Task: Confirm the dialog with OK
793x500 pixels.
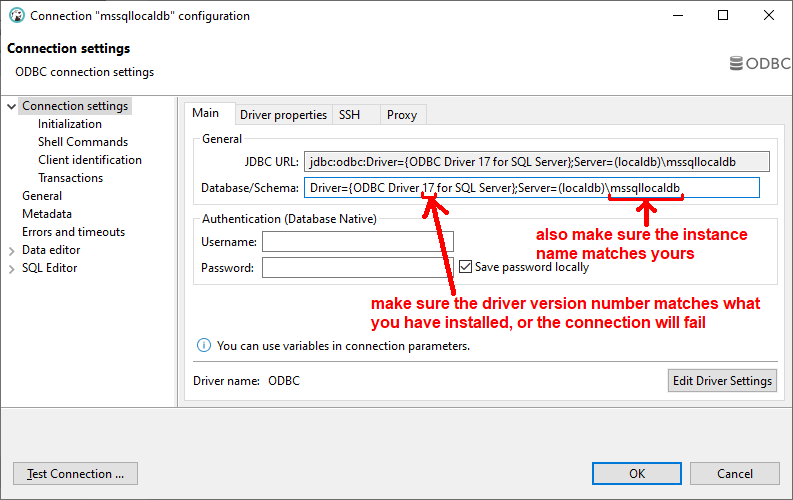Action: coord(637,474)
